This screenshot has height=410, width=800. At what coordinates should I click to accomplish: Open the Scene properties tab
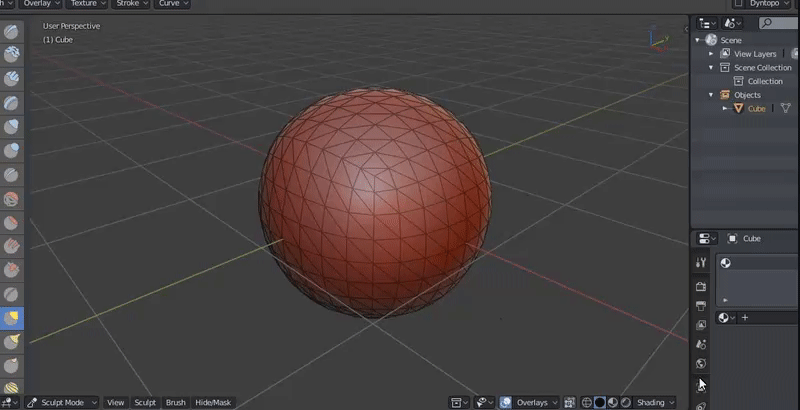click(701, 345)
